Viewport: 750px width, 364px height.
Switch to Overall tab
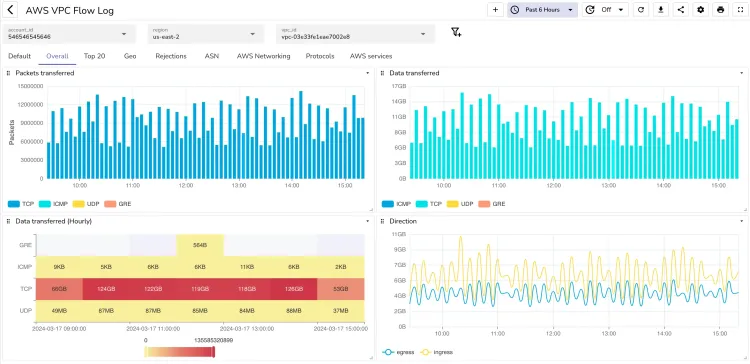tap(57, 56)
